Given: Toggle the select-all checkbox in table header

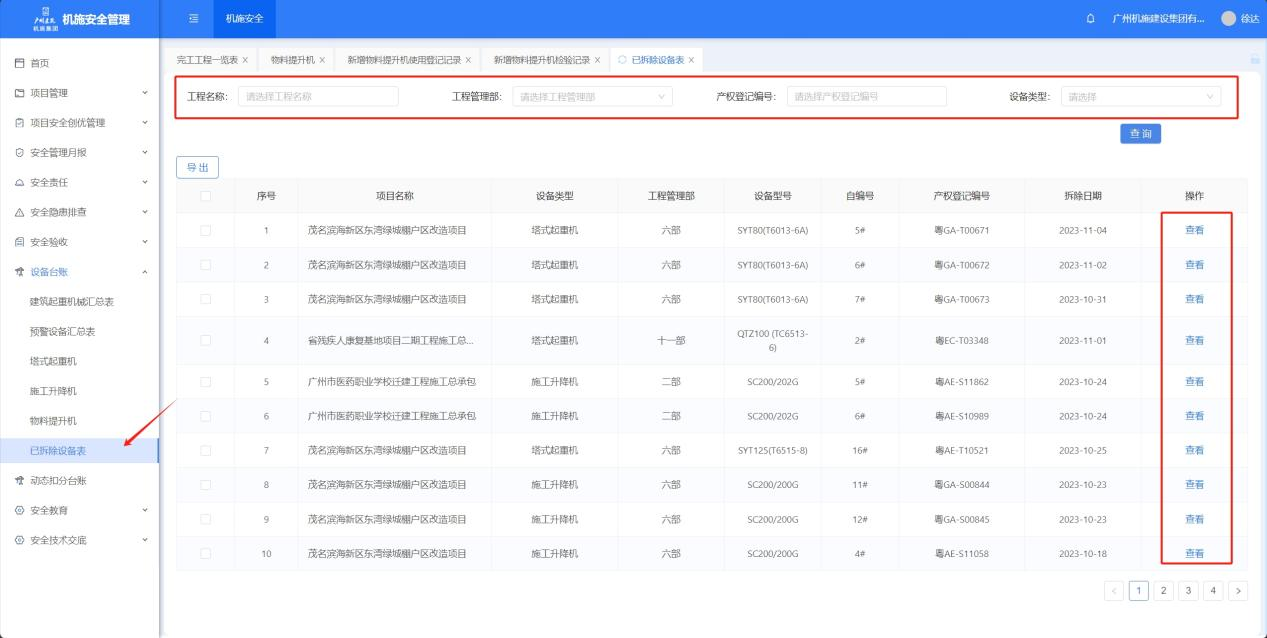Looking at the screenshot, I should 206,196.
